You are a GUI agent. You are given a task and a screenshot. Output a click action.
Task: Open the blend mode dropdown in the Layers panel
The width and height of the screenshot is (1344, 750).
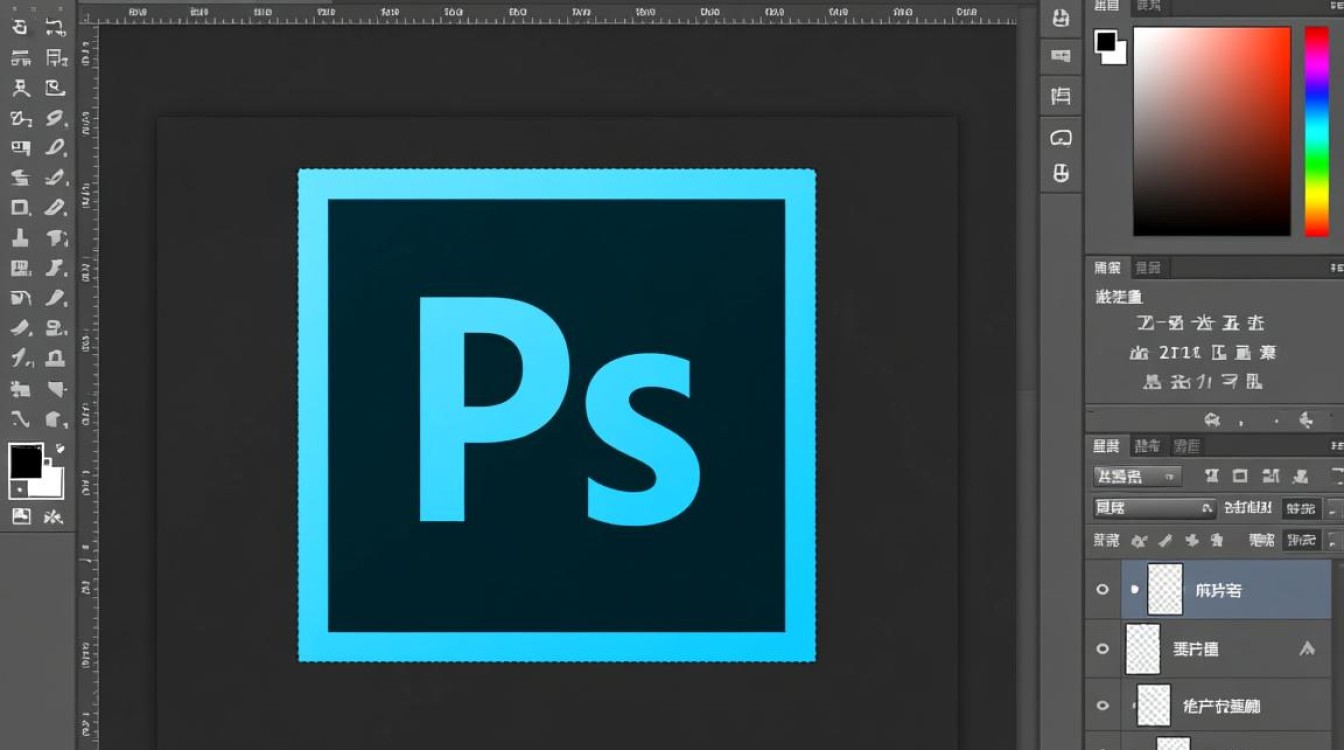coord(1154,508)
